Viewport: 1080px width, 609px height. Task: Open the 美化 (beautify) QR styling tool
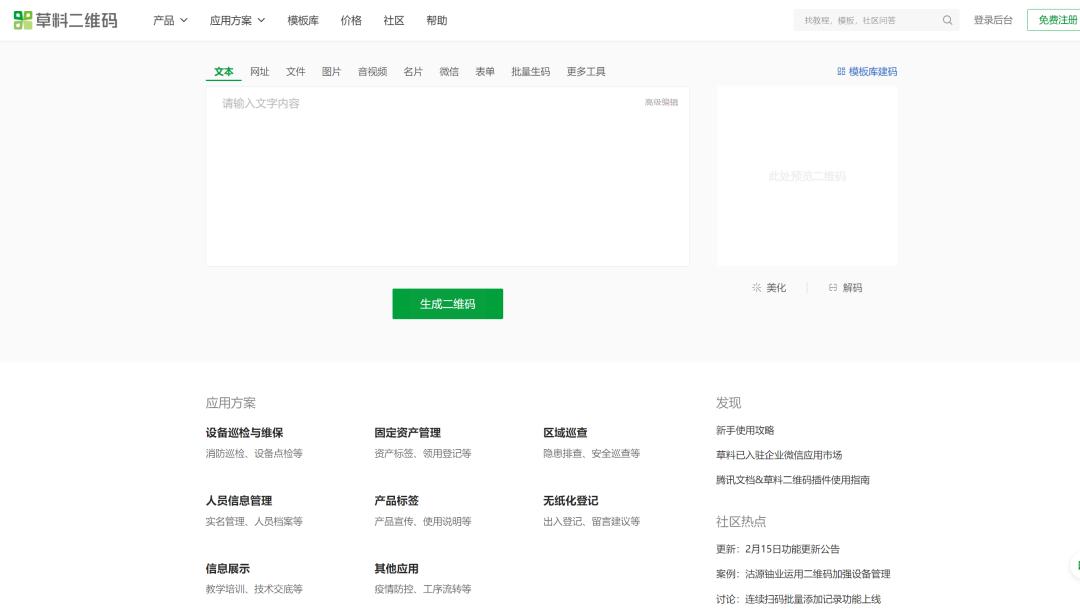(x=768, y=287)
